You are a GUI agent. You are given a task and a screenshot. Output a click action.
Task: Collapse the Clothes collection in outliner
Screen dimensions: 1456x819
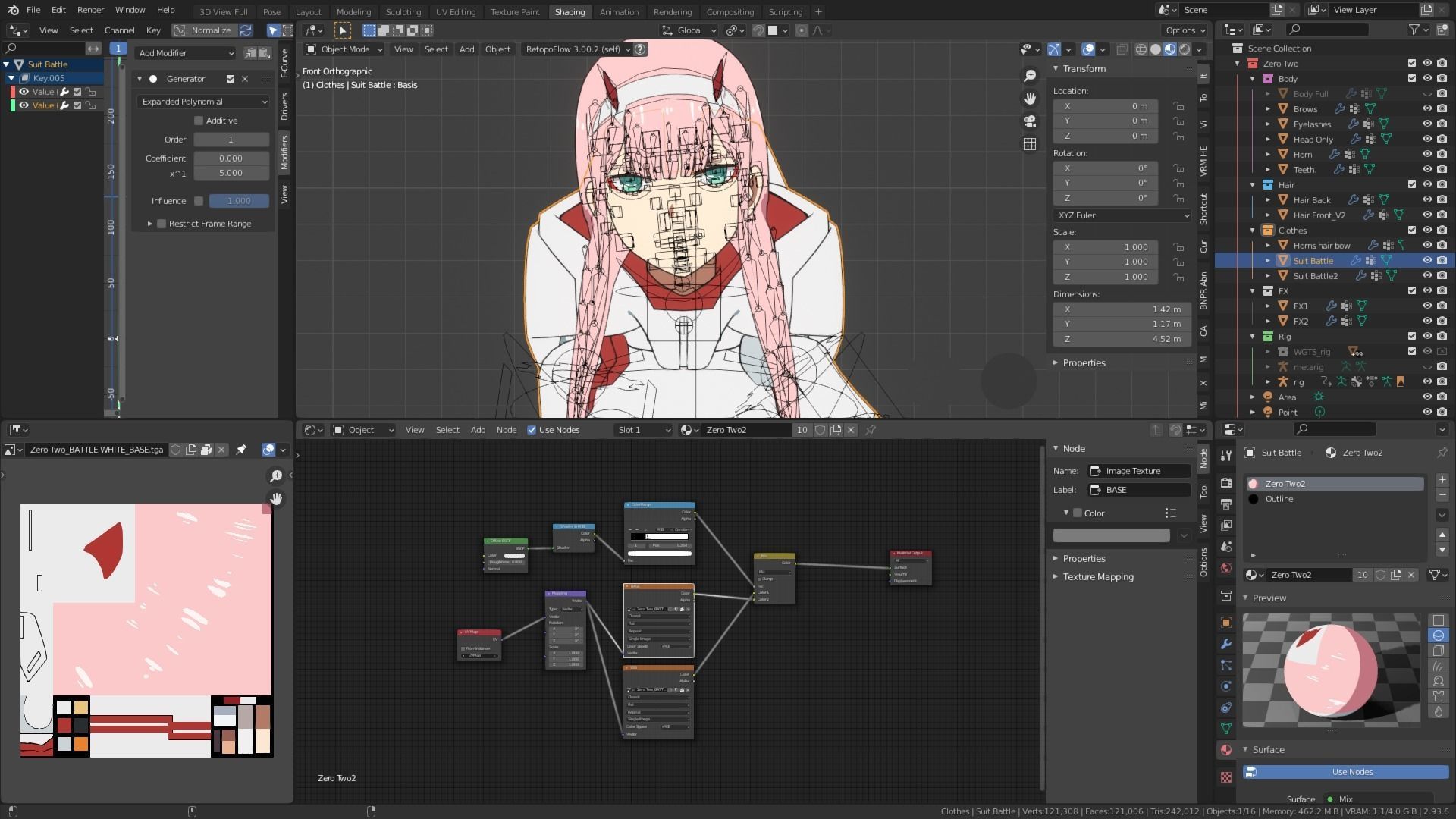(x=1253, y=231)
